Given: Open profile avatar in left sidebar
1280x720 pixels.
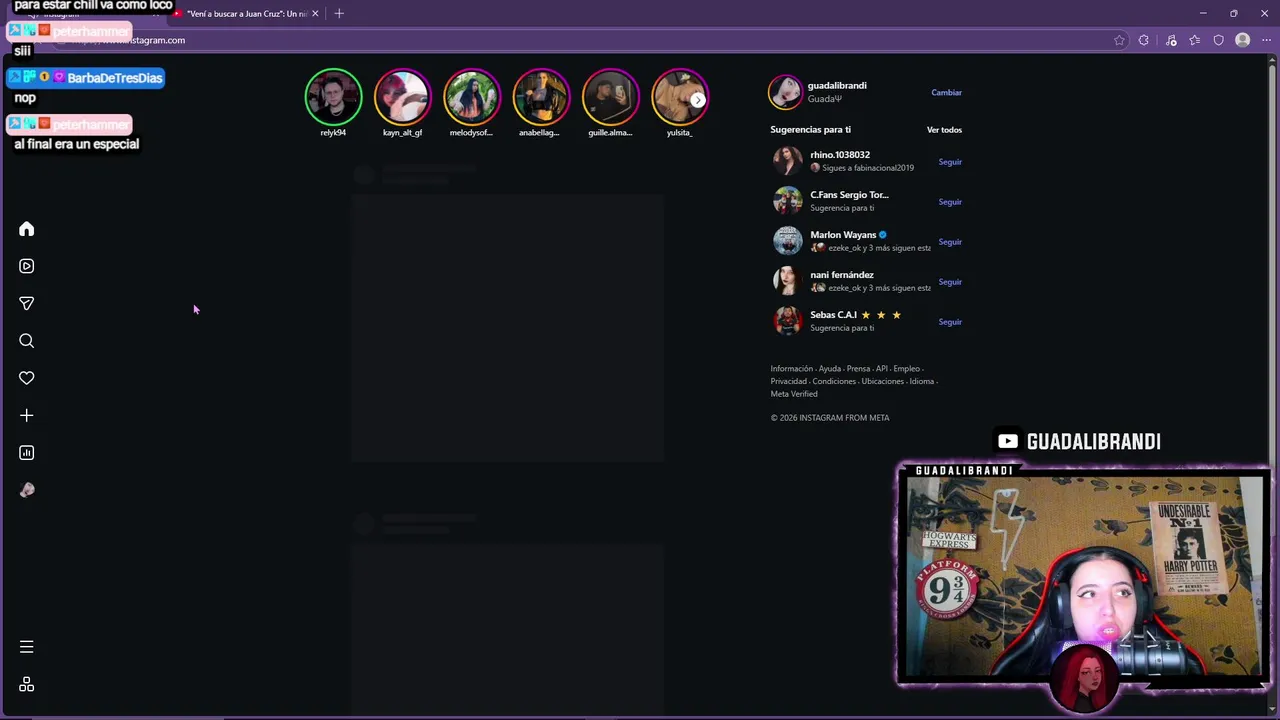Looking at the screenshot, I should [27, 490].
